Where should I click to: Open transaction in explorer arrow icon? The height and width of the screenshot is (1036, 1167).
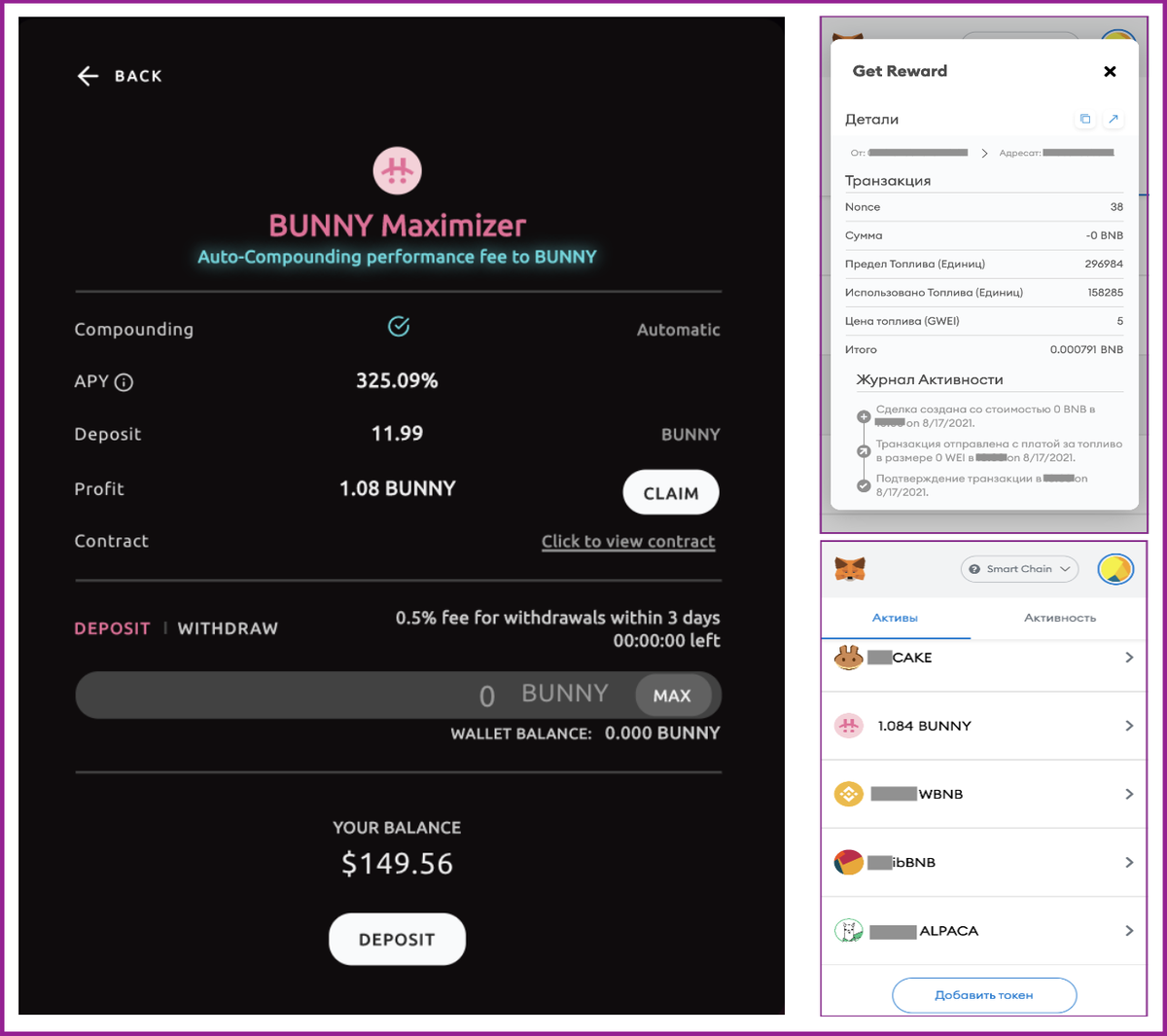1114,120
